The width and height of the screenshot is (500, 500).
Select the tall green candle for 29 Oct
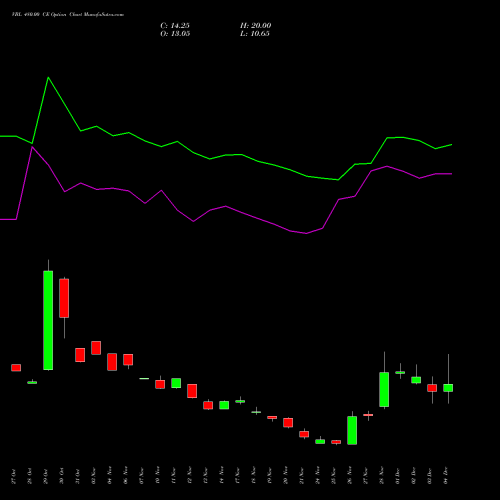(x=48, y=320)
